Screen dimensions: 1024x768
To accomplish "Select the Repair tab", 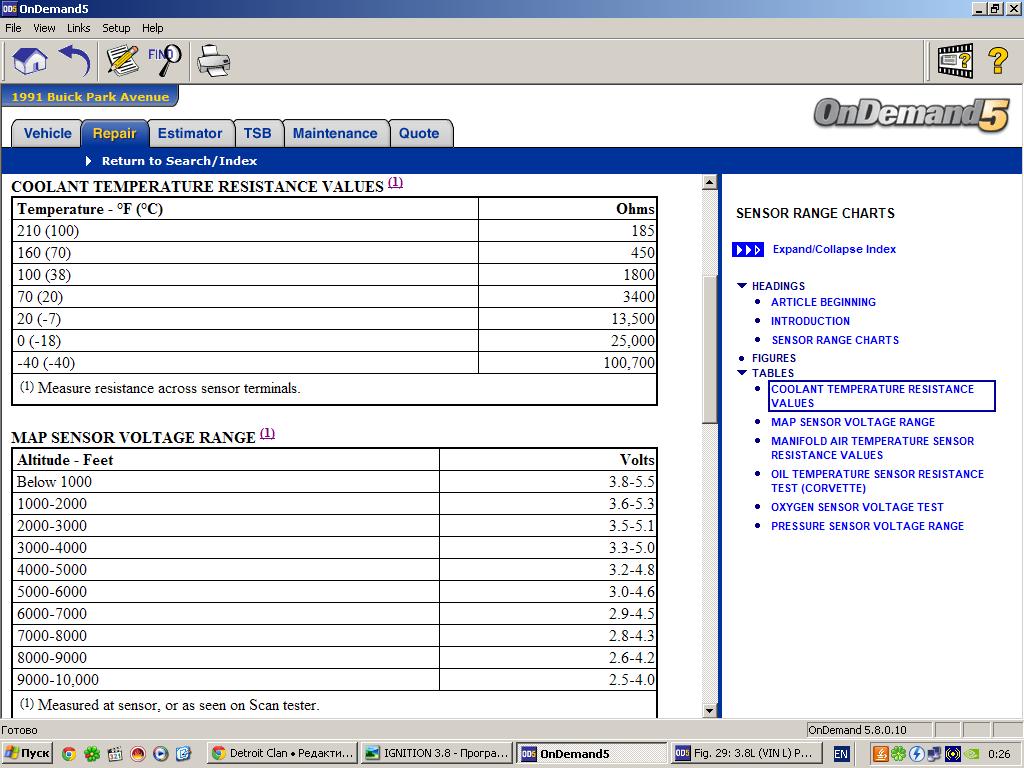I will pyautogui.click(x=114, y=133).
